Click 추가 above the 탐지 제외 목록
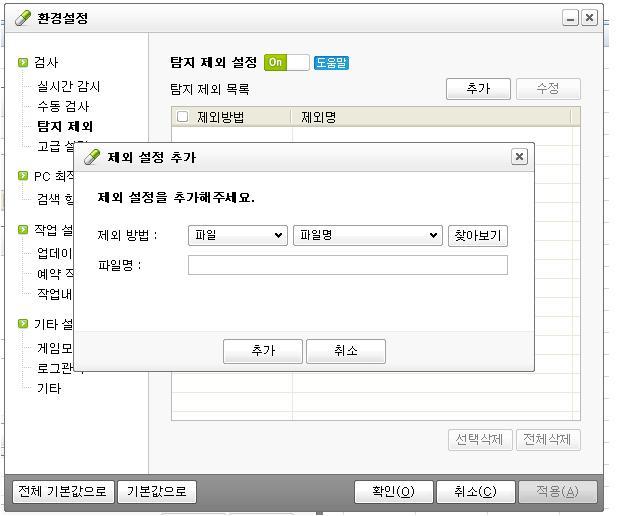Image resolution: width=640 pixels, height=516 pixels. point(478,89)
